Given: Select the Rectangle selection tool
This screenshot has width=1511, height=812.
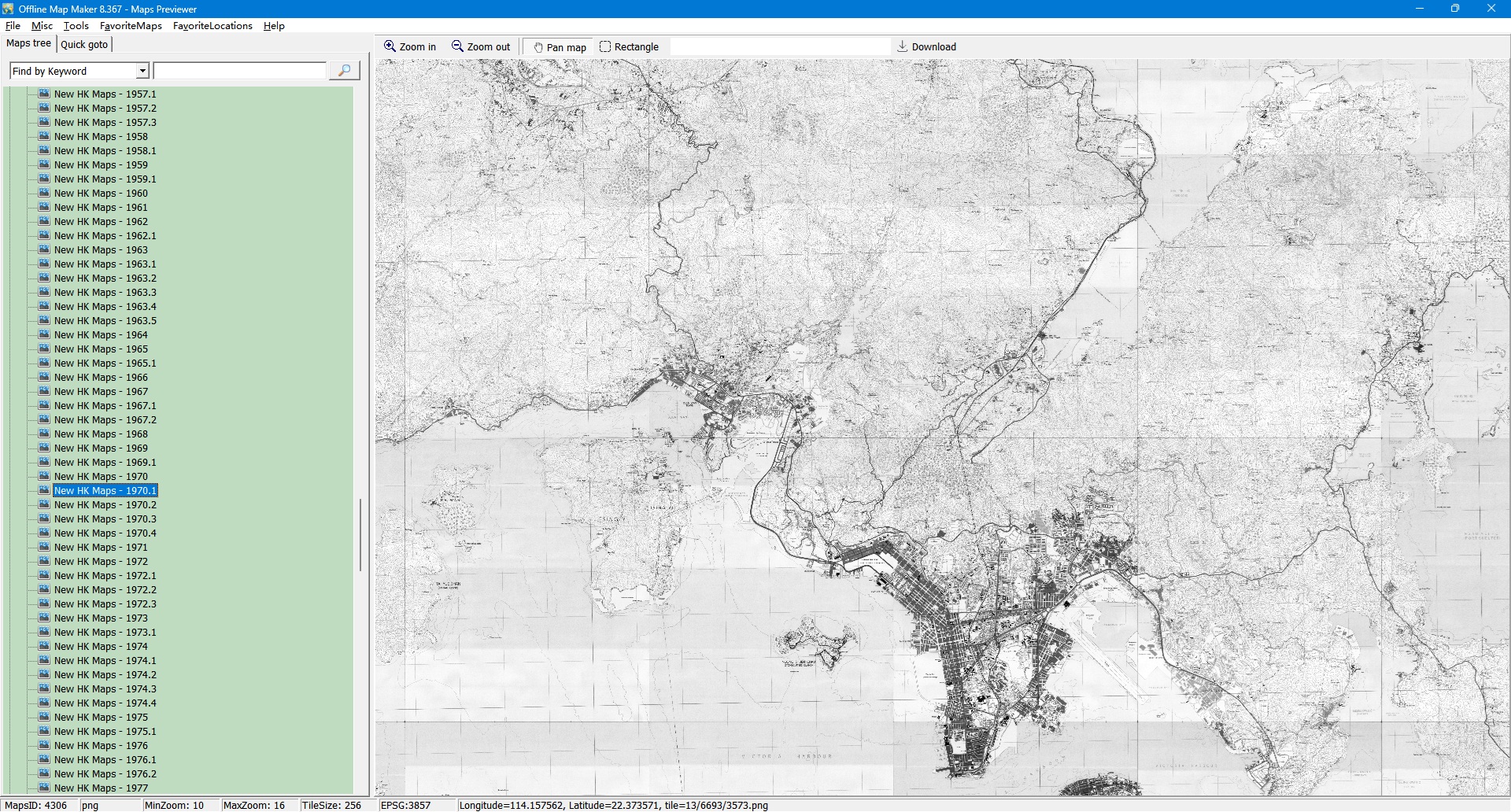Looking at the screenshot, I should [605, 46].
